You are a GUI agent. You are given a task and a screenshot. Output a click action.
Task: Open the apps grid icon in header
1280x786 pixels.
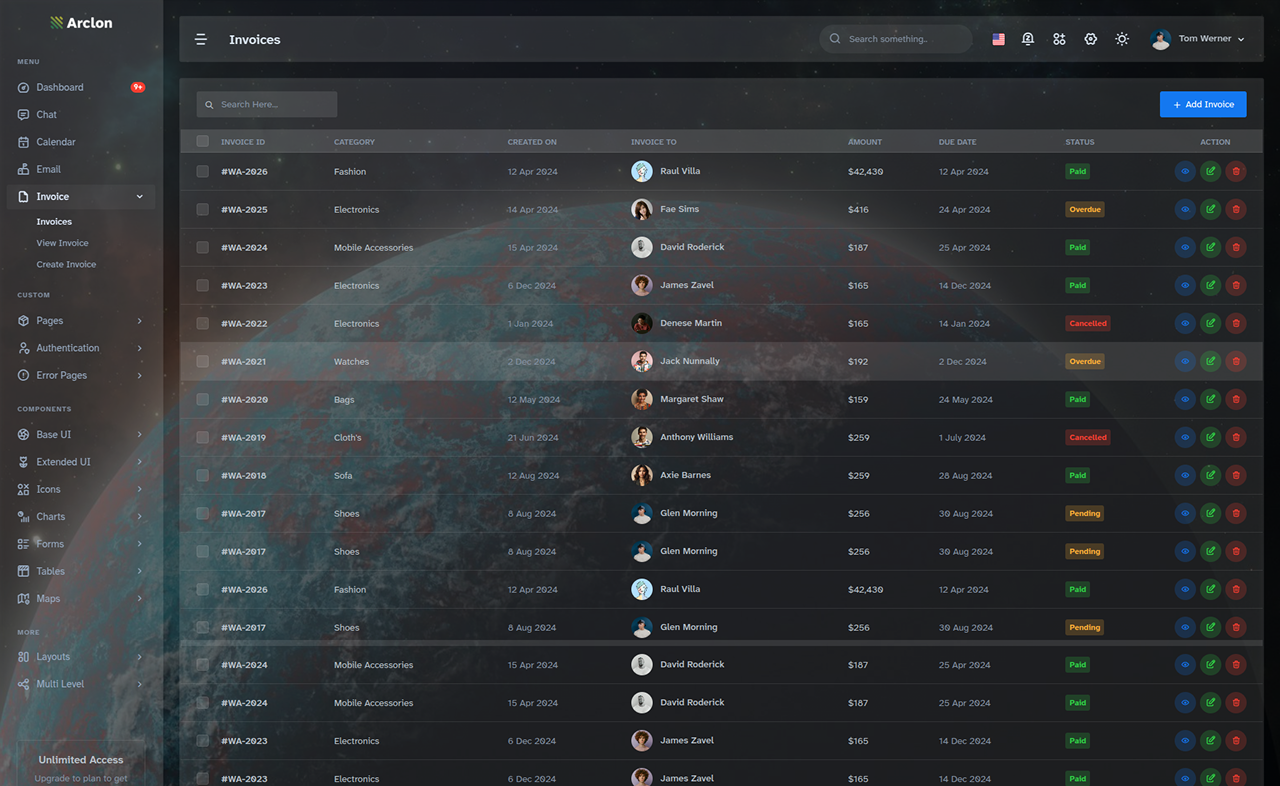[x=1059, y=39]
